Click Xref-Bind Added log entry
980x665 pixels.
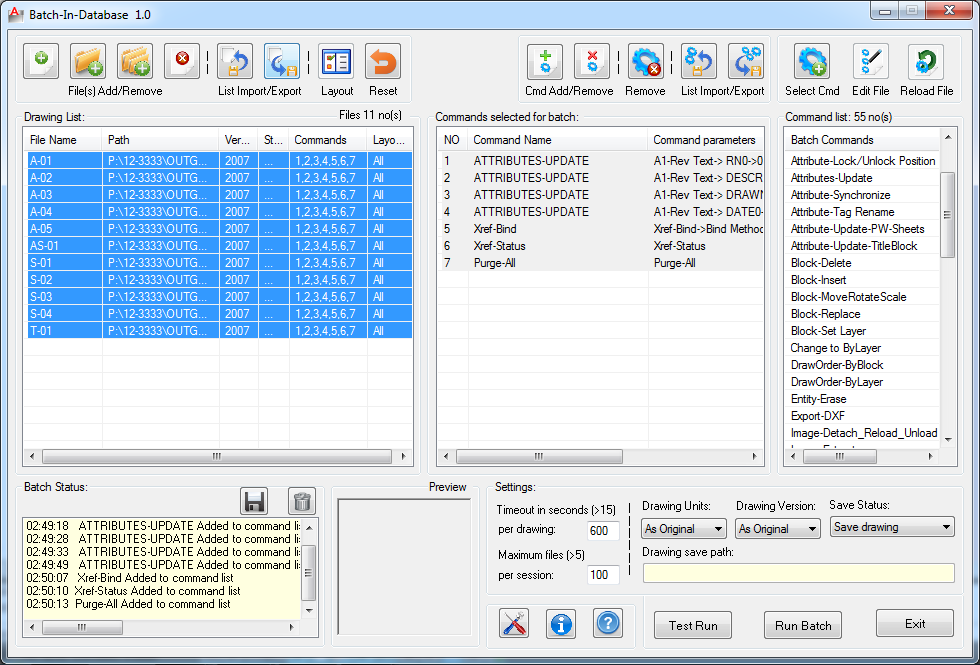tap(130, 578)
